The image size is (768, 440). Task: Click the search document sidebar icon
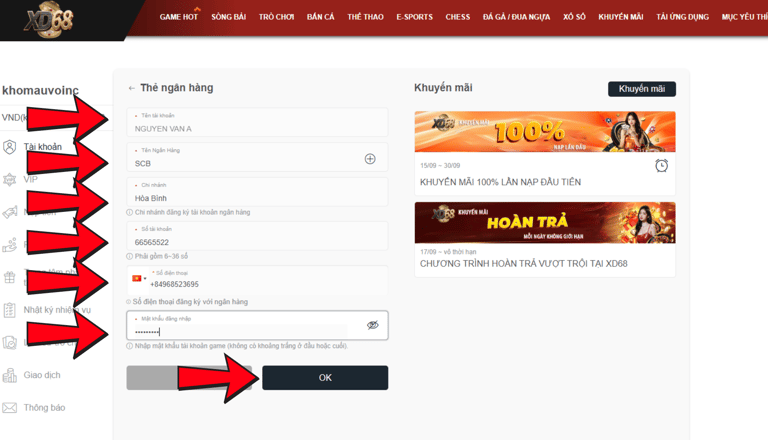pyautogui.click(x=9, y=342)
